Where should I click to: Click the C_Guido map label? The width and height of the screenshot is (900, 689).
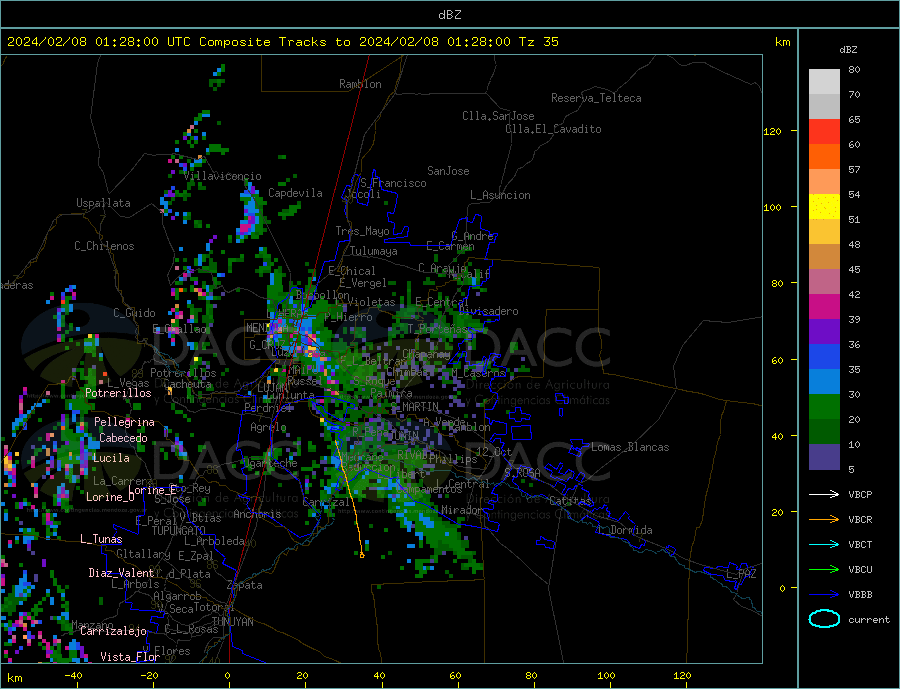tap(134, 313)
